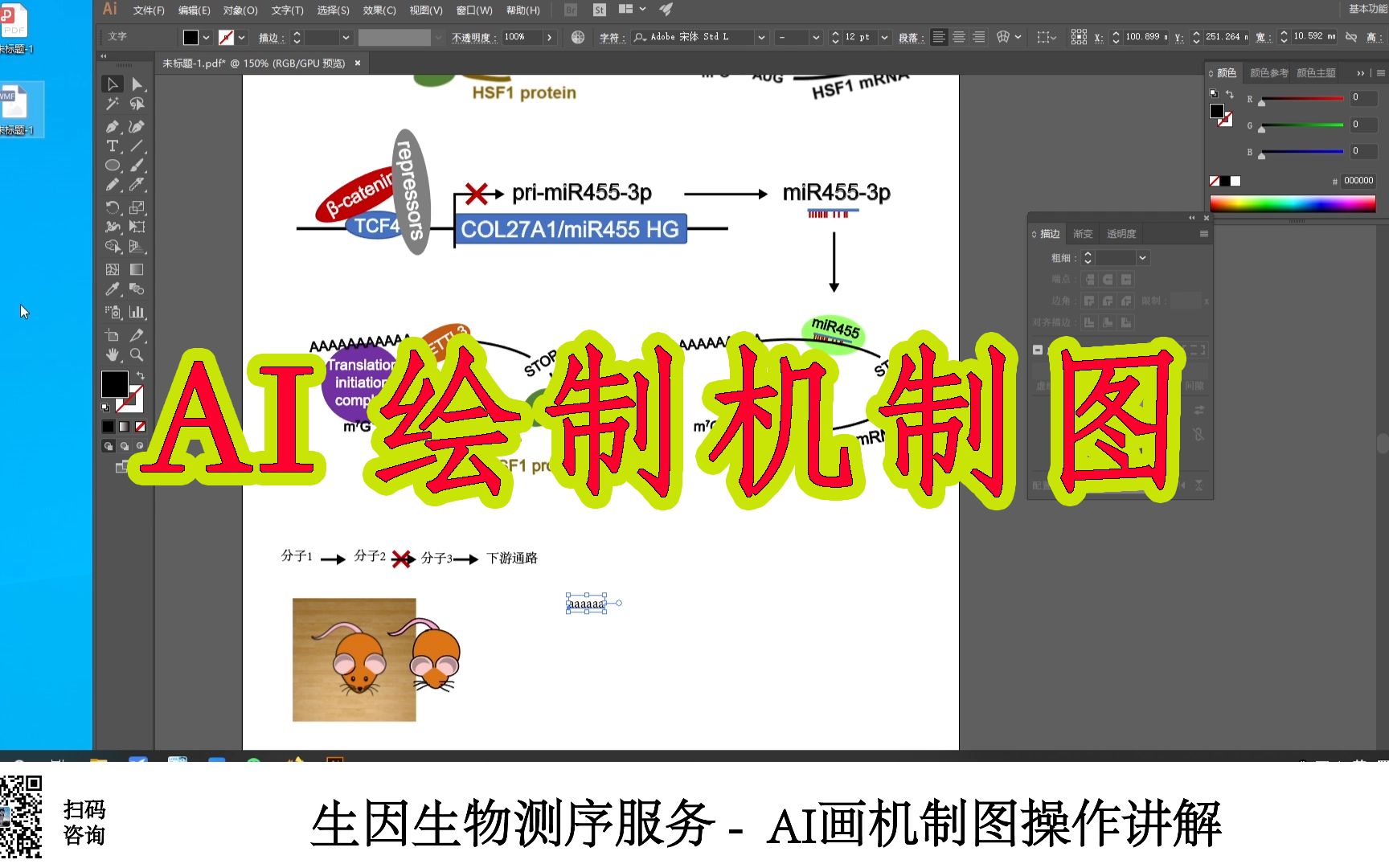Click the 描边 stroke link in control bar
This screenshot has height=868, width=1389.
[271, 38]
